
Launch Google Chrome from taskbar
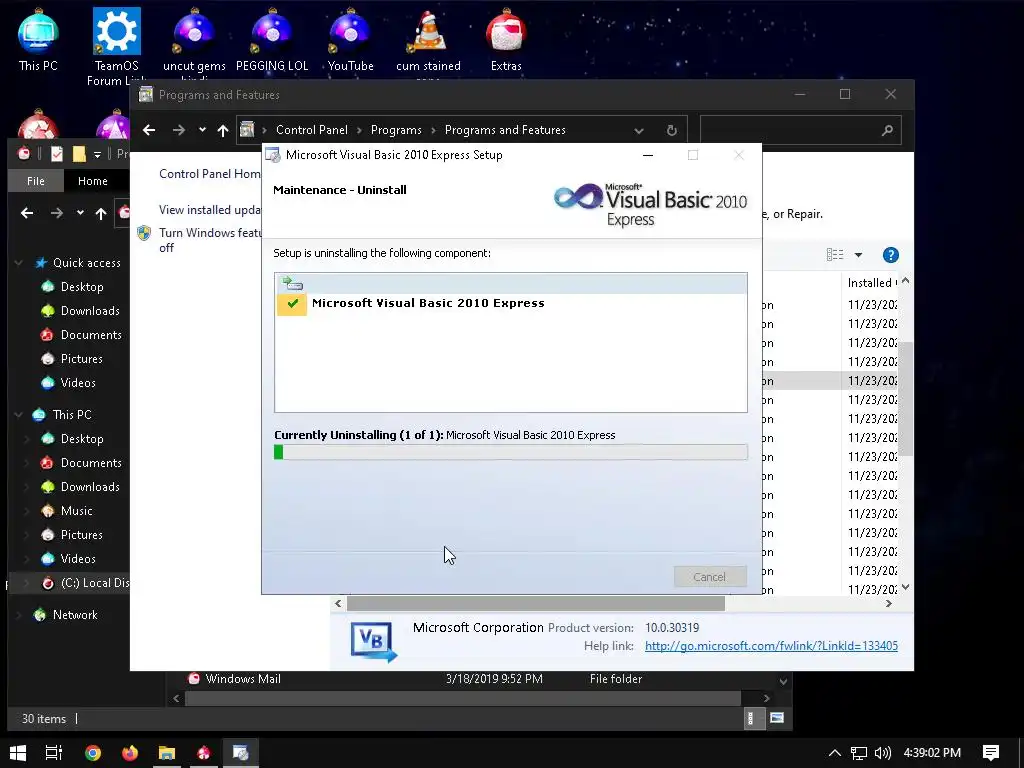(93, 753)
